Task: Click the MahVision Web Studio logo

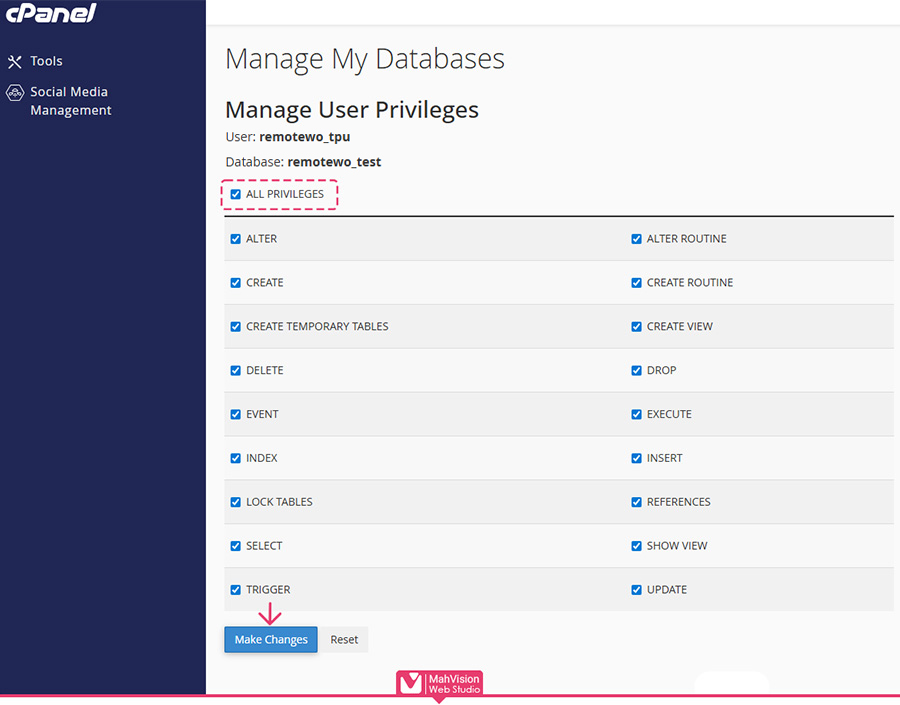Action: (x=439, y=683)
